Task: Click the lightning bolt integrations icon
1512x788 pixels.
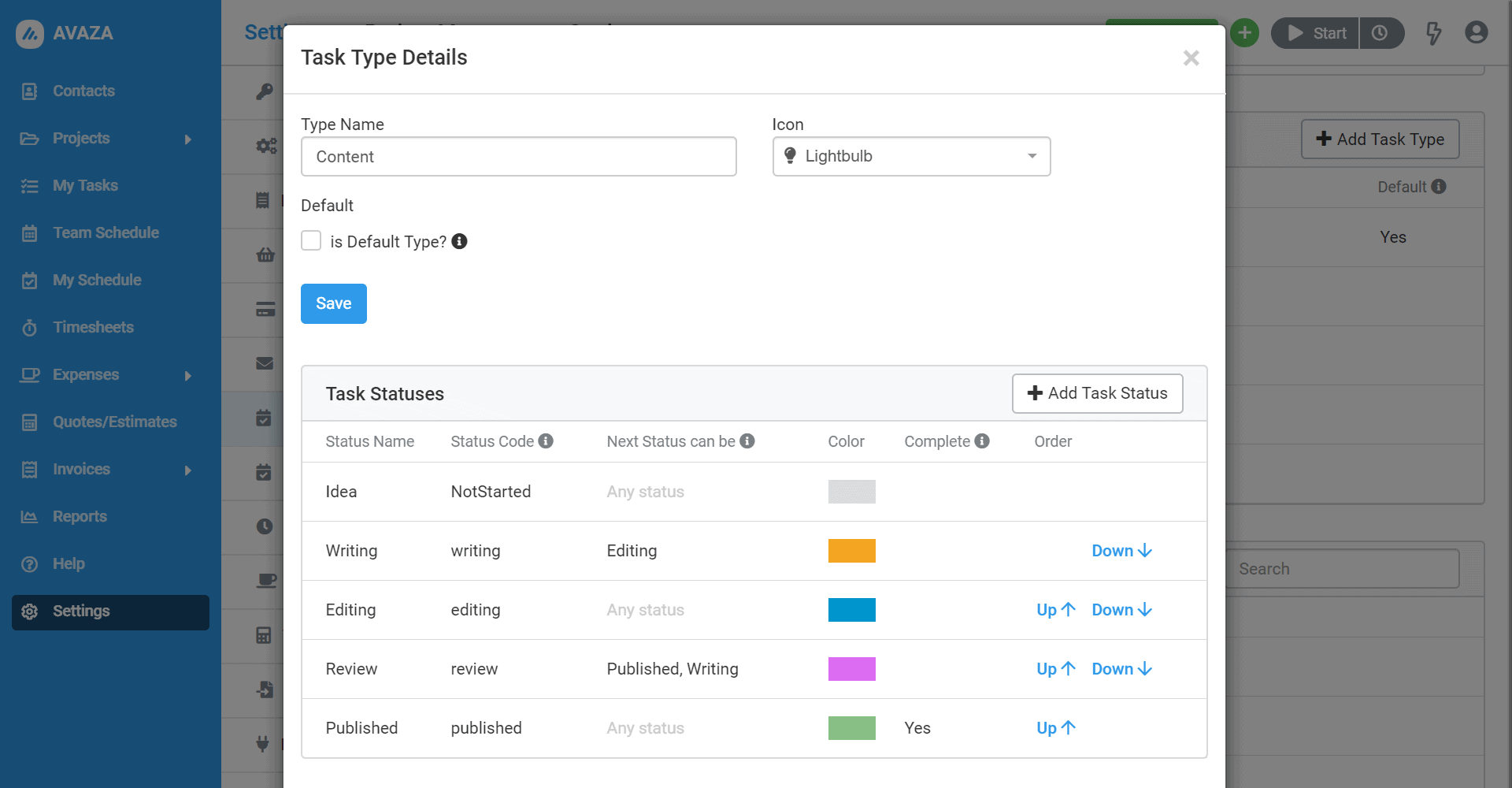Action: (x=1433, y=33)
